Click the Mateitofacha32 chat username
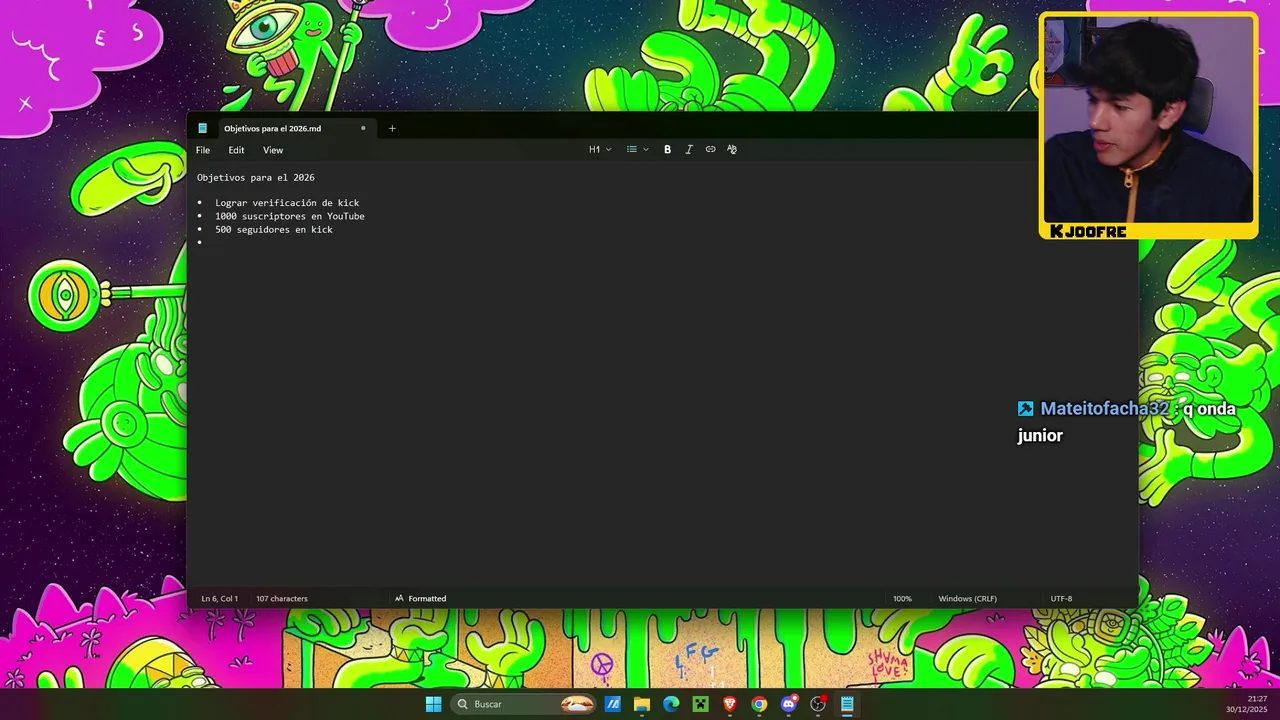Screen dimensions: 1280x720 [x=1104, y=409]
